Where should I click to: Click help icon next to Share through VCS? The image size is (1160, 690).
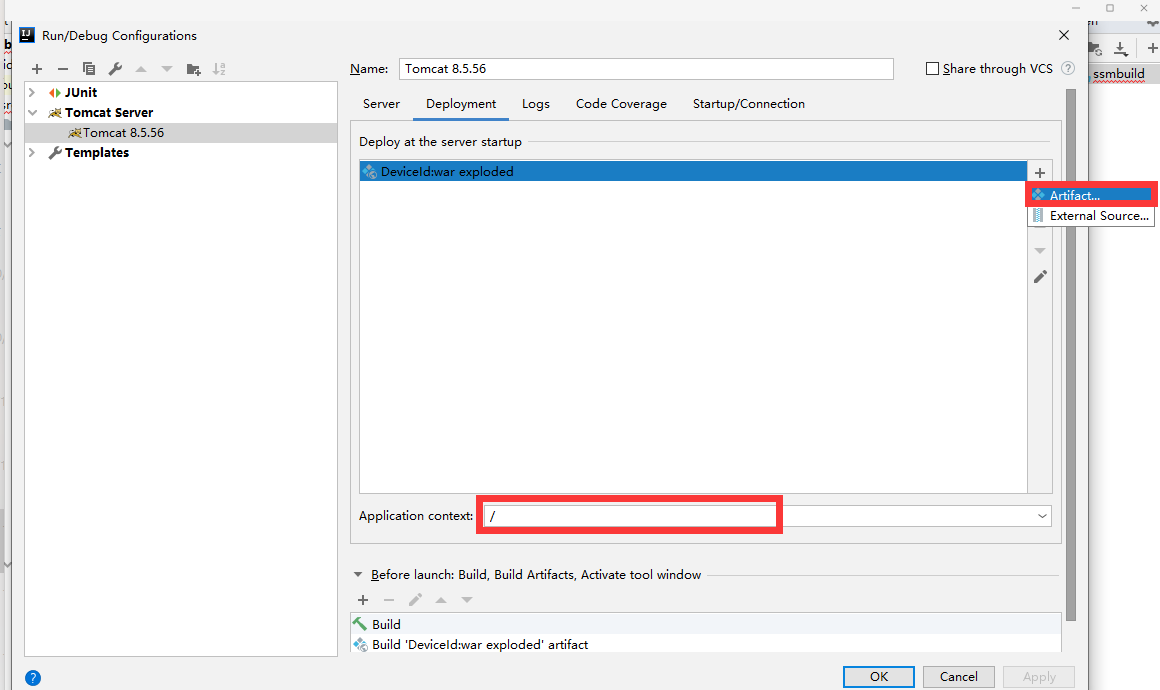1068,68
